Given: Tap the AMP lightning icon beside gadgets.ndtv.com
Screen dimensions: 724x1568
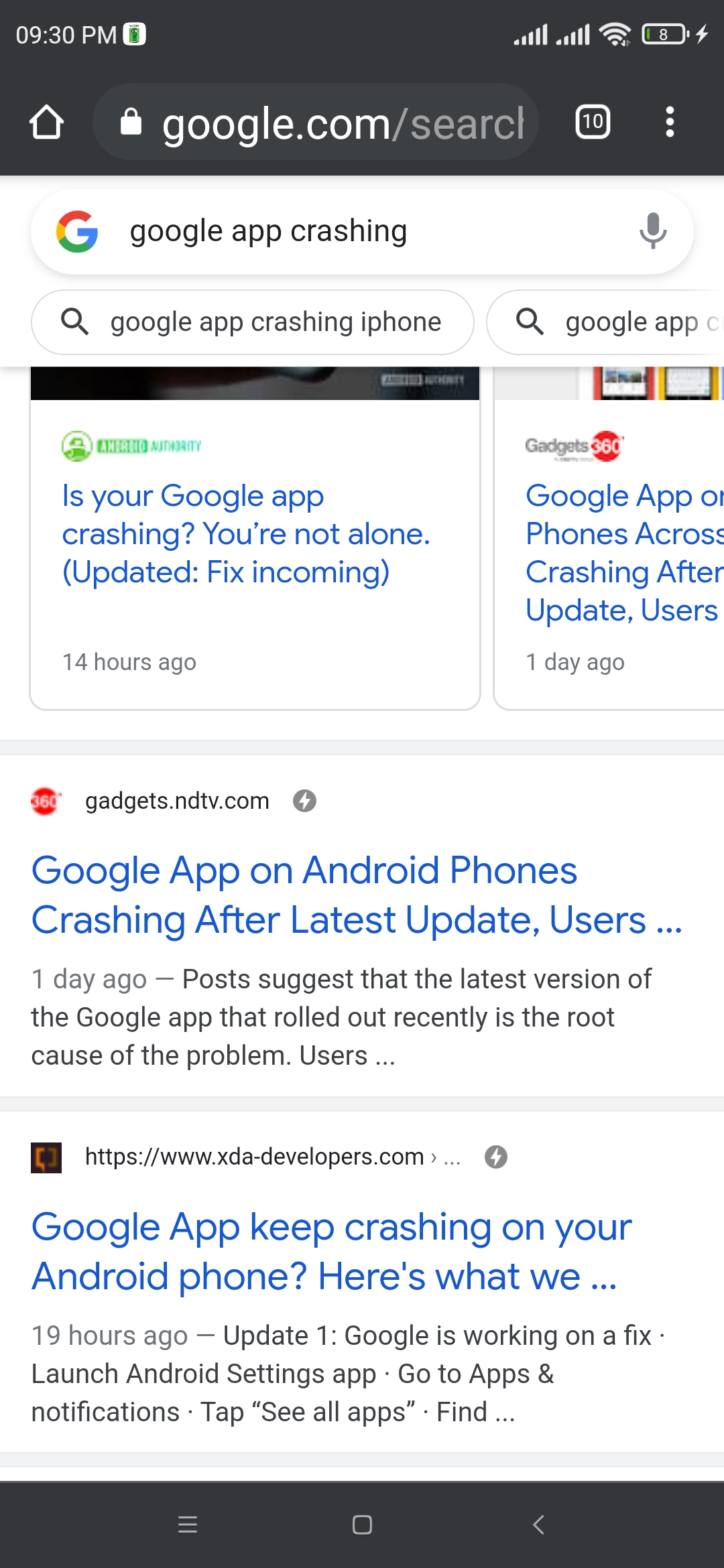Looking at the screenshot, I should click(x=304, y=801).
